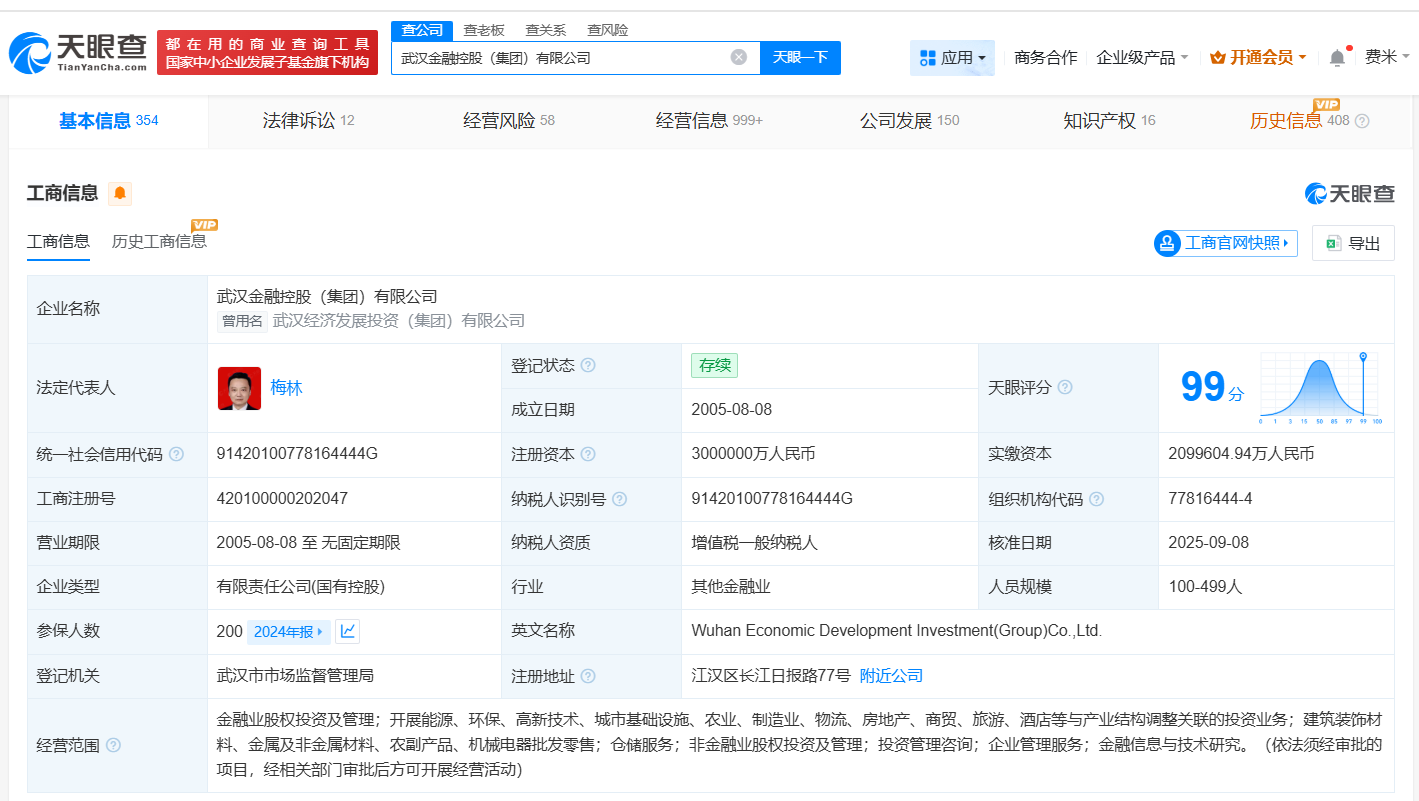Click the legal representative's photo thumbnail

tap(239, 387)
